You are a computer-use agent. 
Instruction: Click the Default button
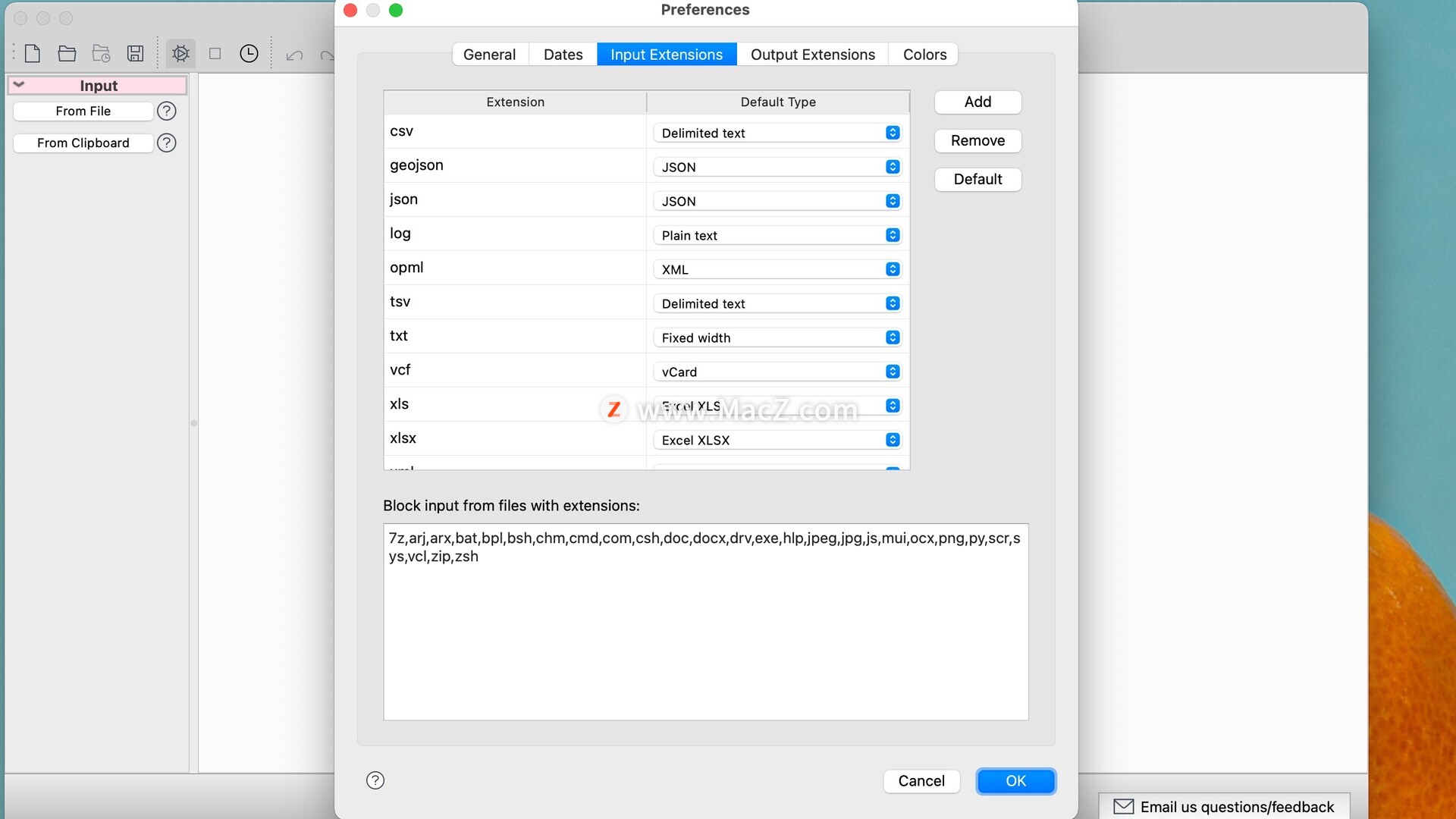coord(977,179)
